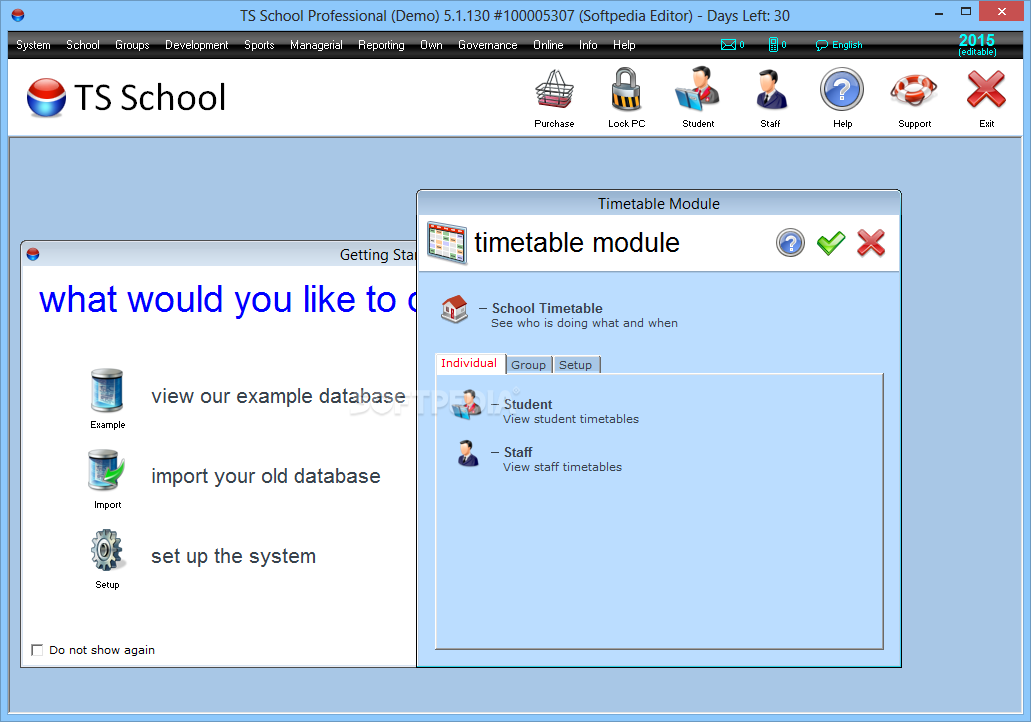This screenshot has height=722, width=1031.
Task: Click the editable 2015 year indicator
Action: click(977, 45)
